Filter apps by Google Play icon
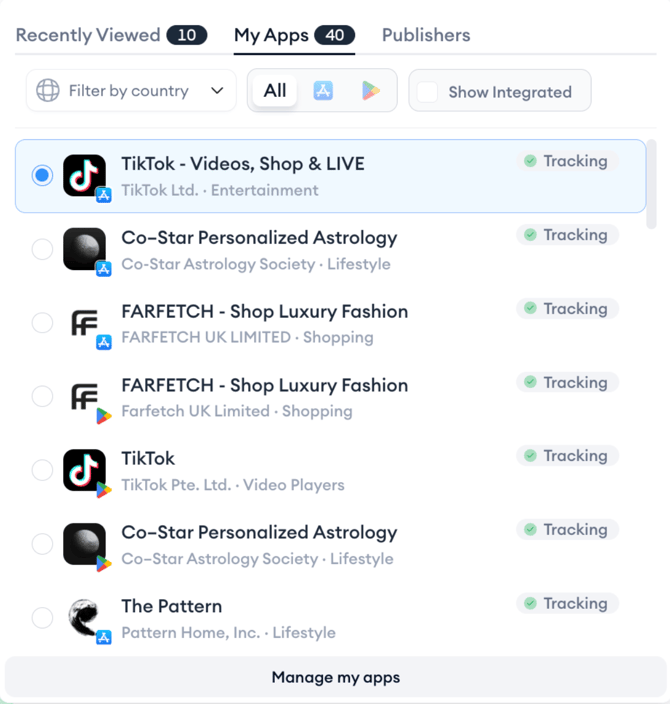This screenshot has height=704, width=670. [370, 91]
